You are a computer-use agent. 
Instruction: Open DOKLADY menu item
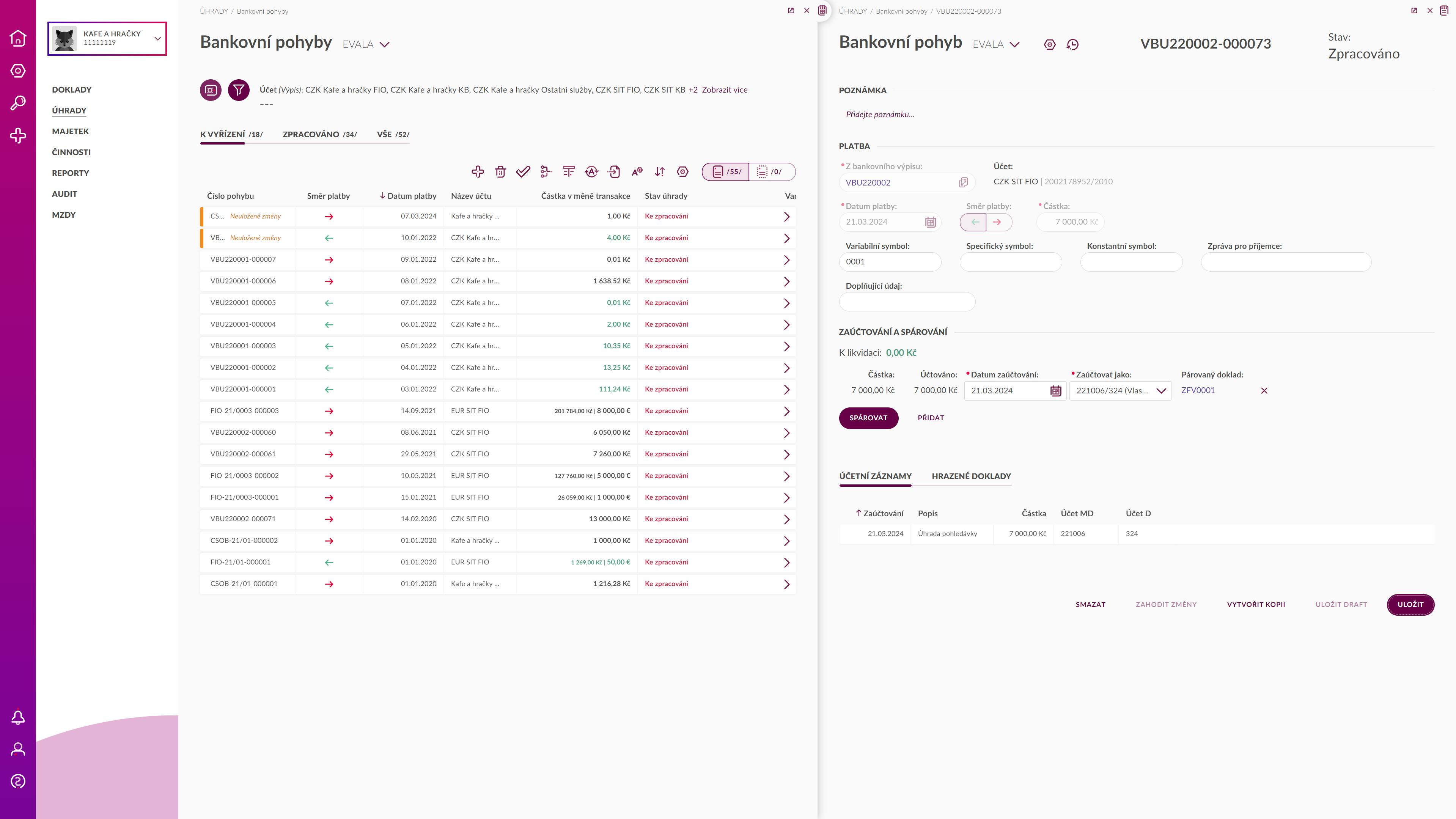72,89
